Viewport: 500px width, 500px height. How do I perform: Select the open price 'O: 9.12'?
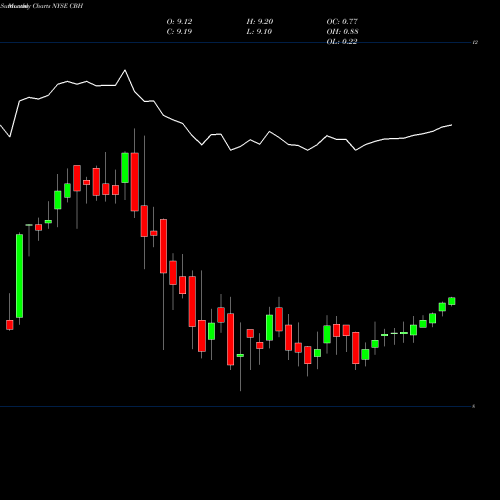179,22
